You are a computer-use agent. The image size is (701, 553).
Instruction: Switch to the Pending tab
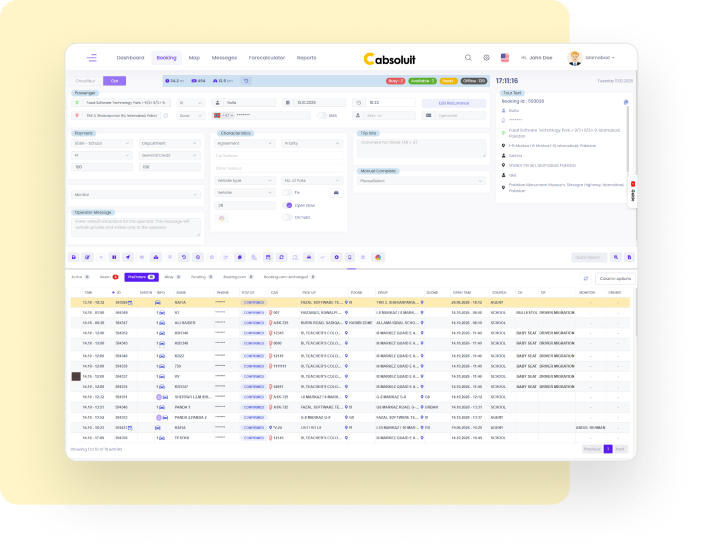202,277
